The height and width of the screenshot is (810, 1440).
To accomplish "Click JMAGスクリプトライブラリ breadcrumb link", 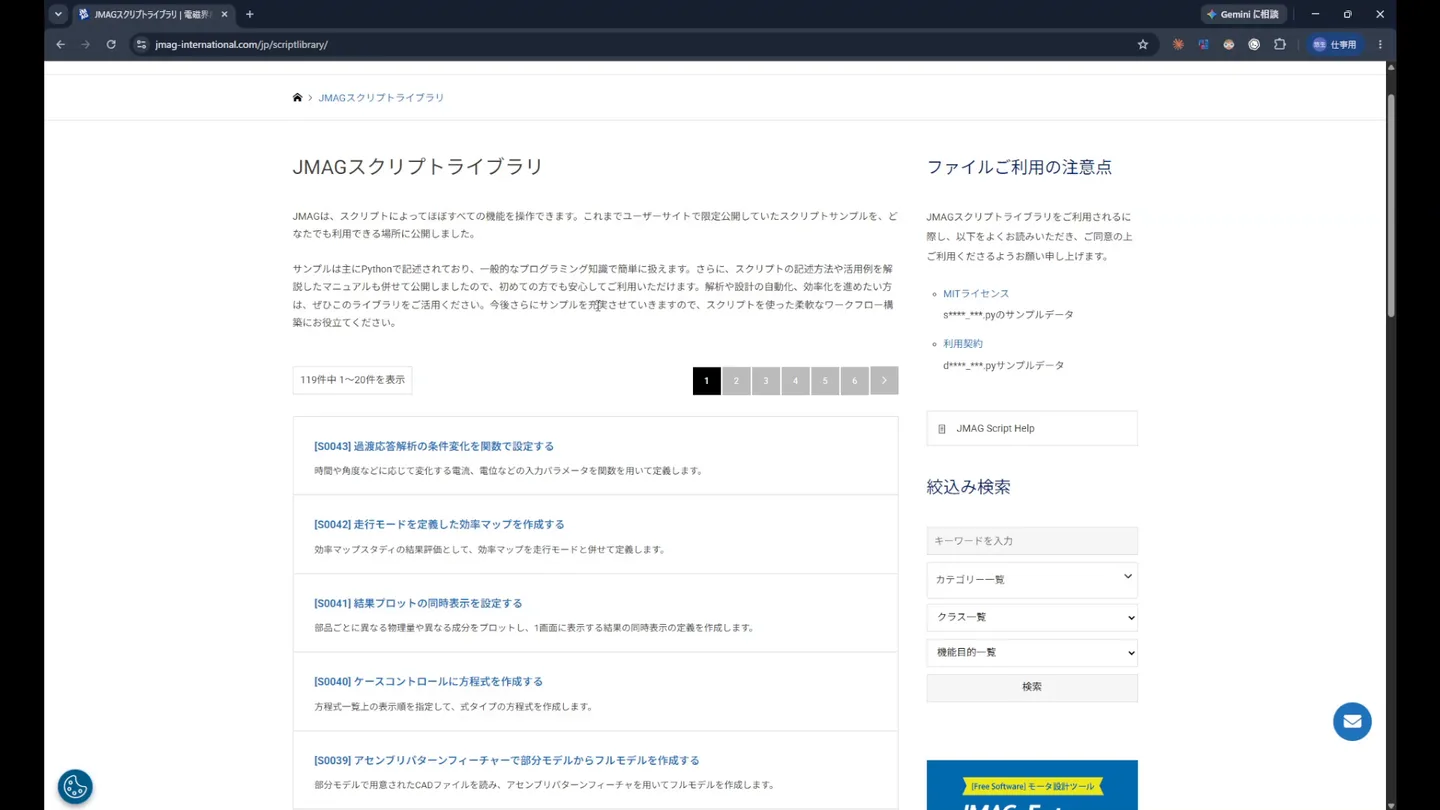I will (x=381, y=98).
